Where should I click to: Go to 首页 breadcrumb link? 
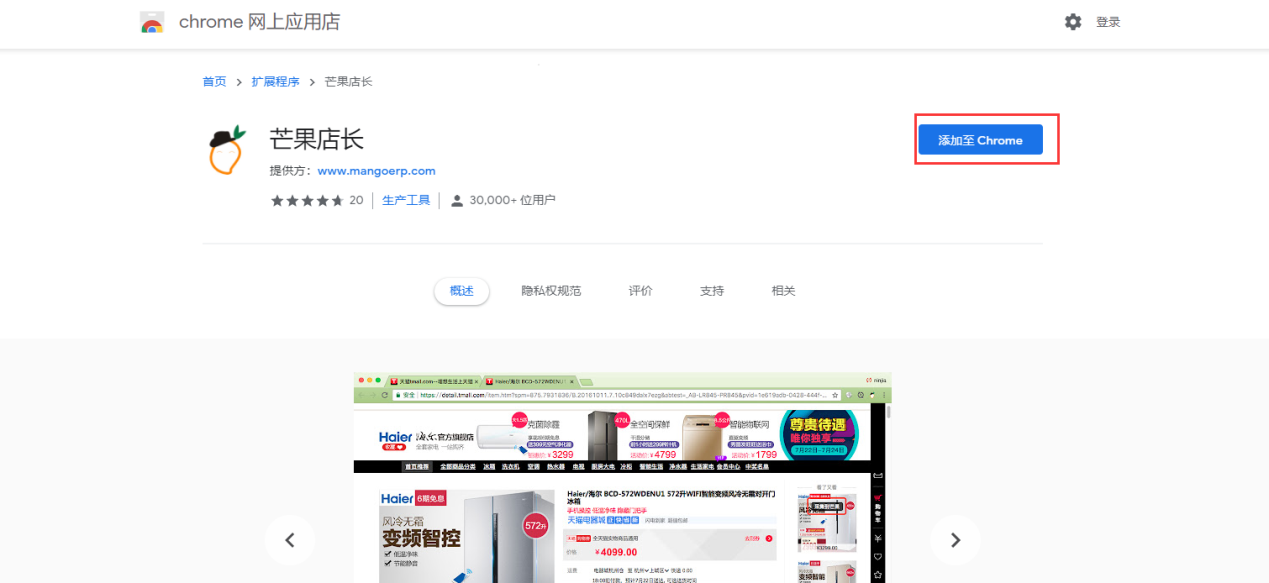point(214,81)
